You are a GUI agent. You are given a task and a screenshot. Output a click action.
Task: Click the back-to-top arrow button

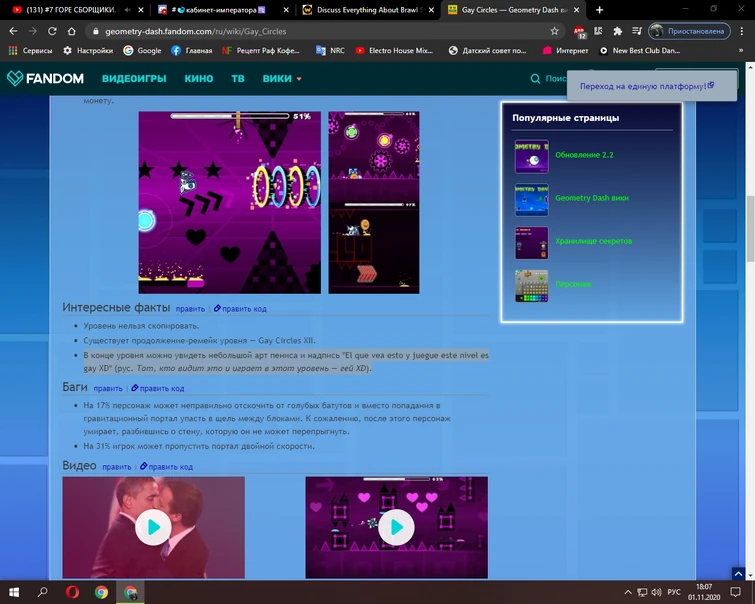[738, 573]
